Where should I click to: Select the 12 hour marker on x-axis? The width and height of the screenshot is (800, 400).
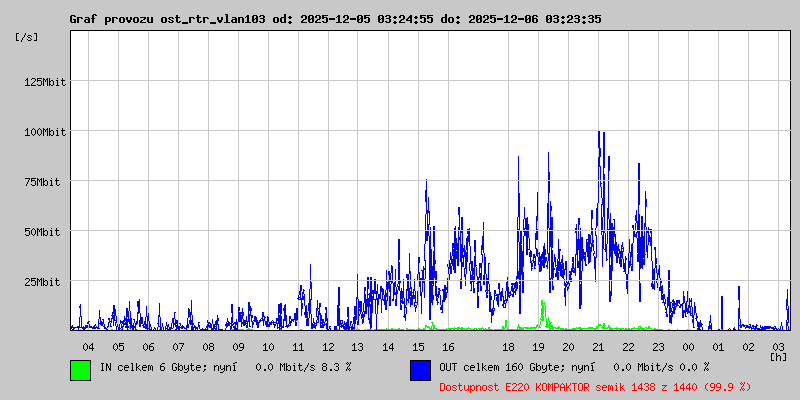[328, 346]
